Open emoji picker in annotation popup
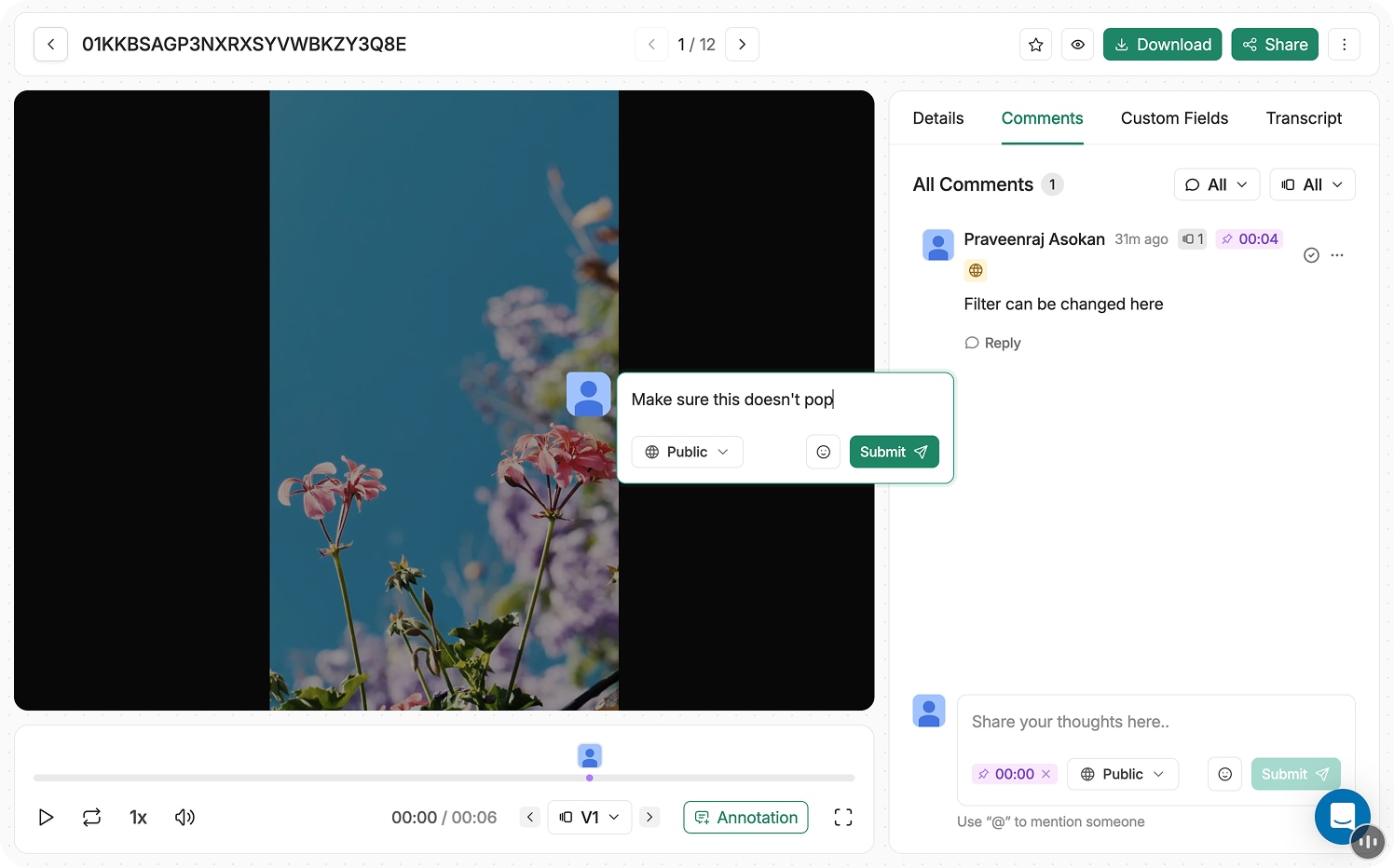This screenshot has width=1394, height=868. pyautogui.click(x=824, y=452)
